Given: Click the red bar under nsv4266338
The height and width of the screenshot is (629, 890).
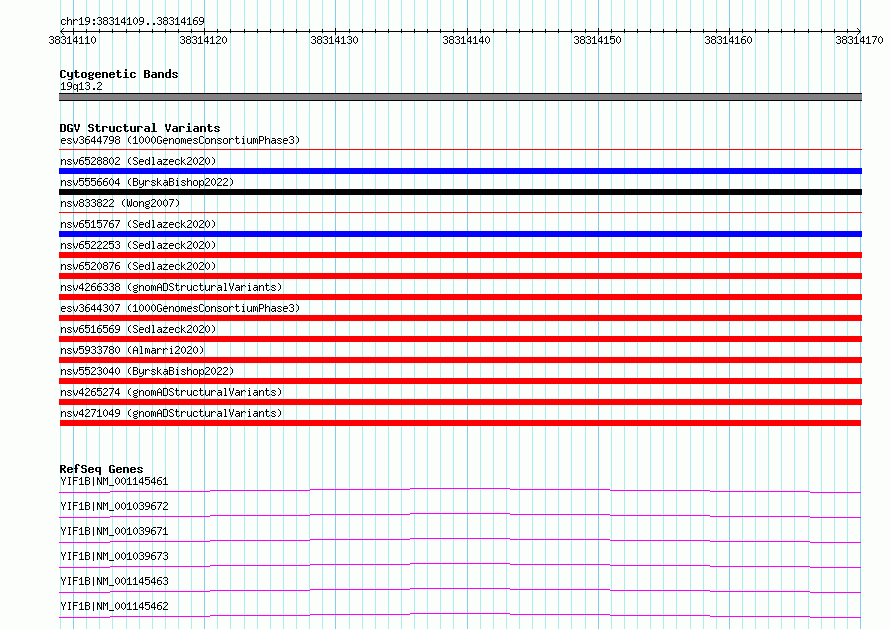Looking at the screenshot, I should coord(460,297).
